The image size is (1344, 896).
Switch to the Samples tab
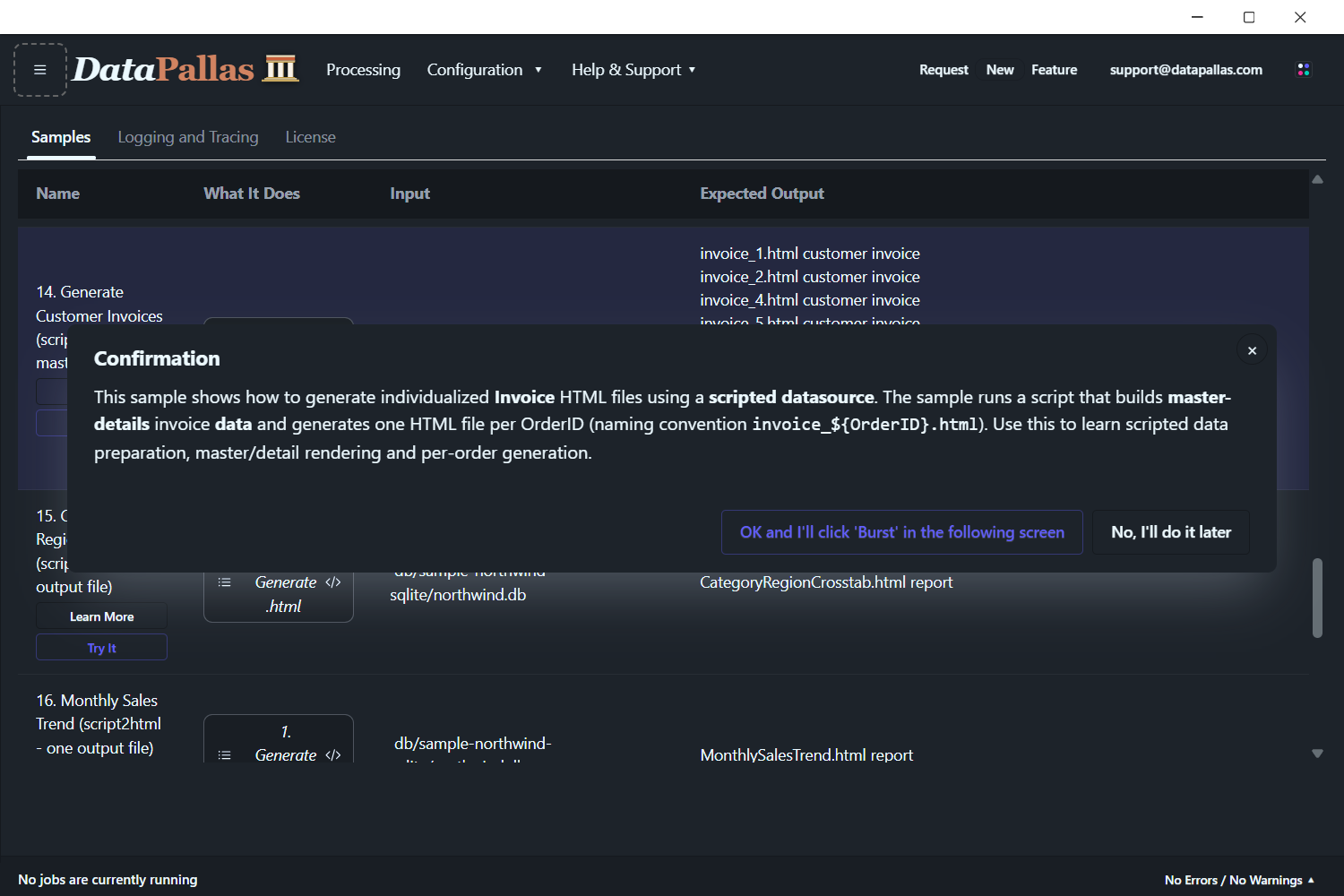pos(61,137)
